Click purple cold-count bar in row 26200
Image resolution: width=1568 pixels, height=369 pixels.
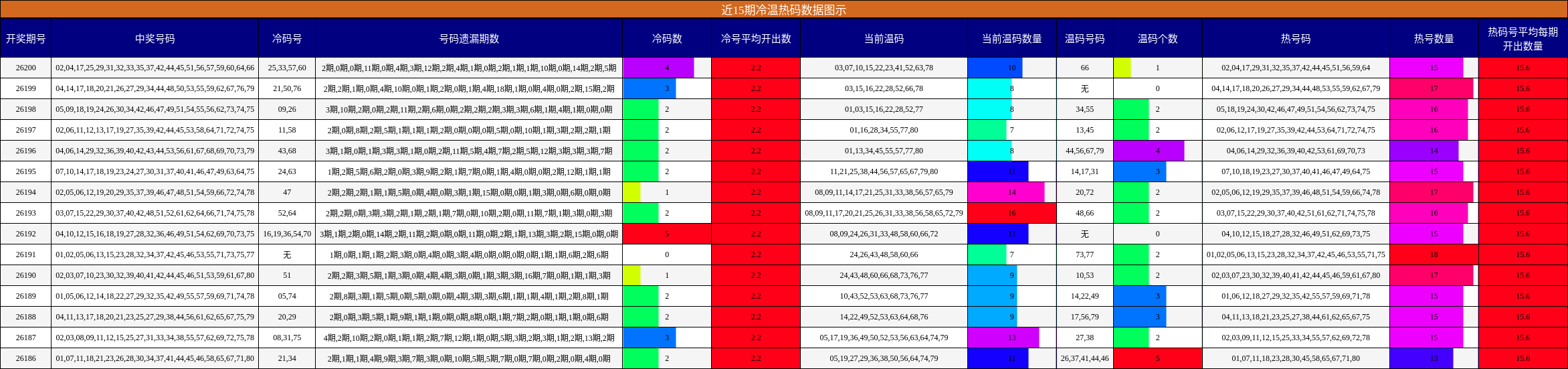[x=659, y=68]
